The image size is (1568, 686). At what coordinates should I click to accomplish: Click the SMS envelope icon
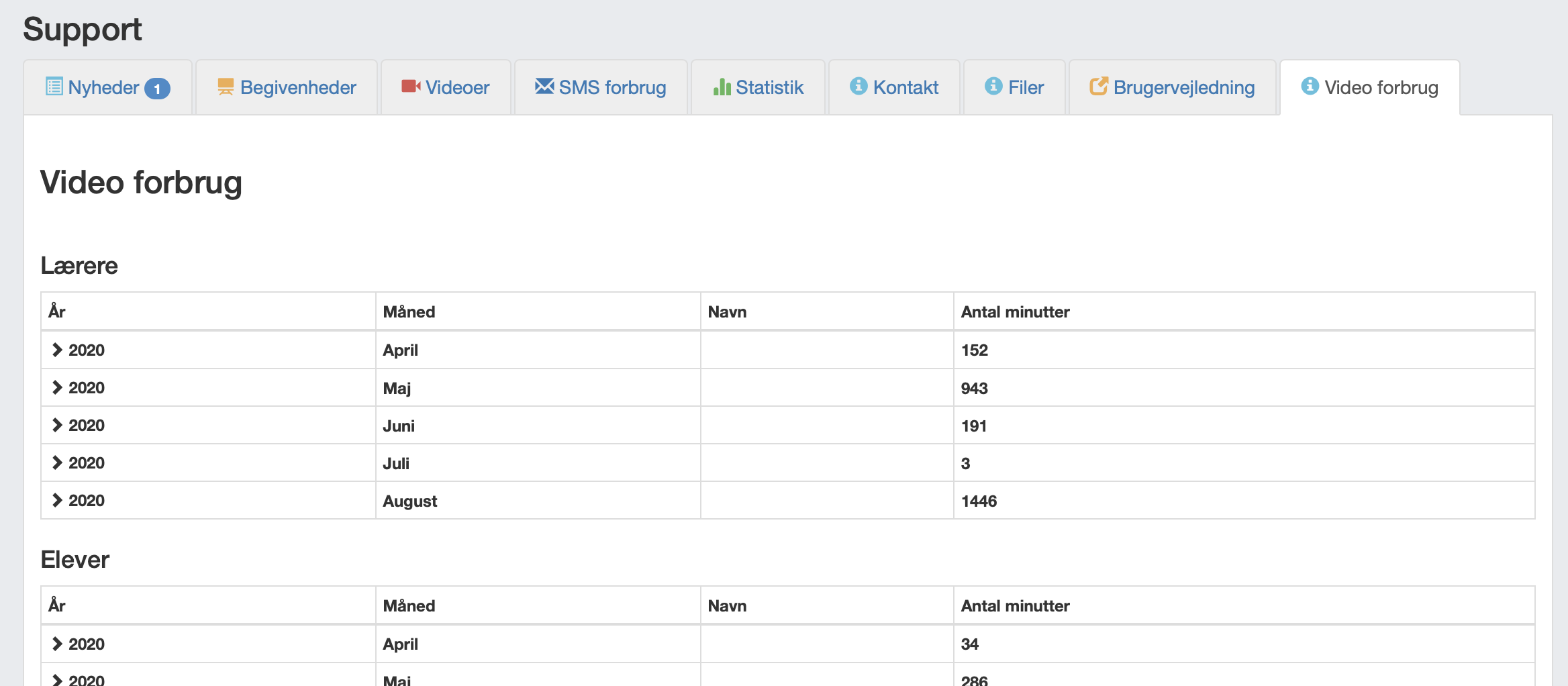(x=544, y=86)
